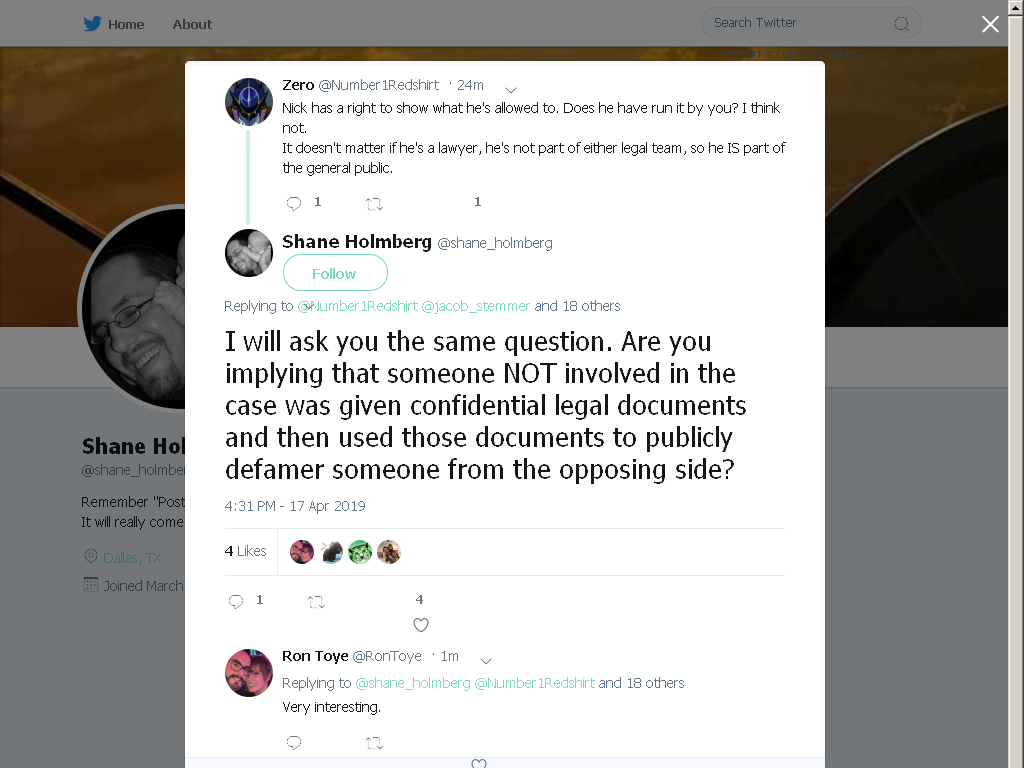The image size is (1024, 768).
Task: Open the @jacob_stemmer mention link
Action: click(x=475, y=306)
